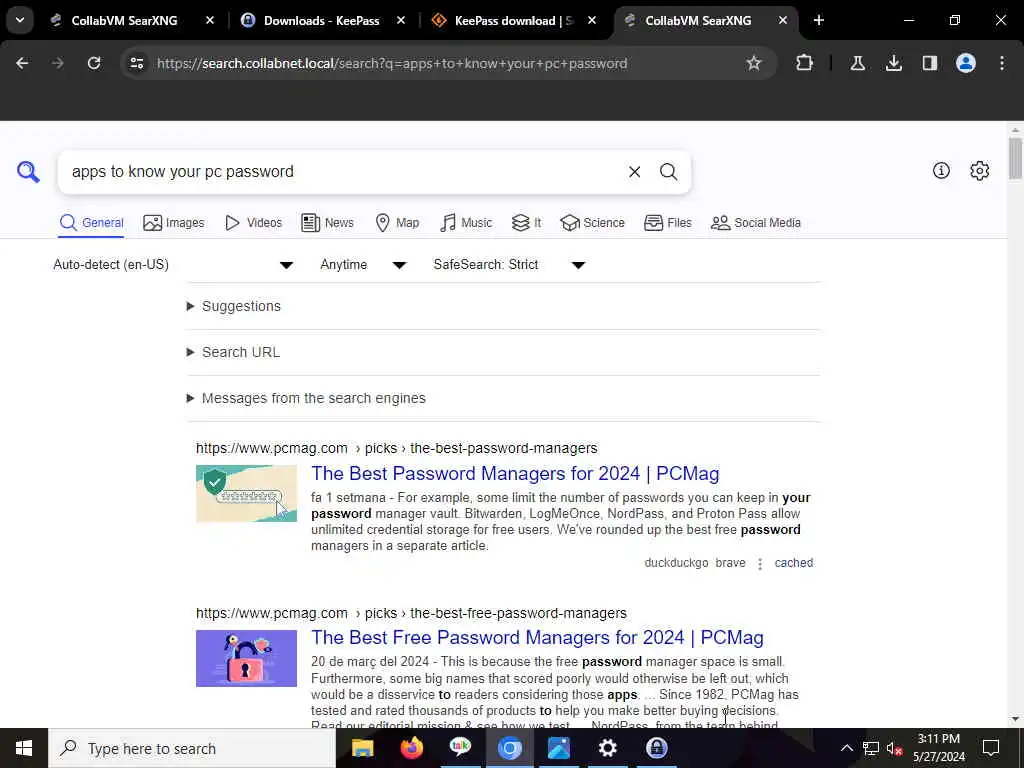Open the Auto-detect language dropdown
The height and width of the screenshot is (768, 1024).
click(x=173, y=264)
